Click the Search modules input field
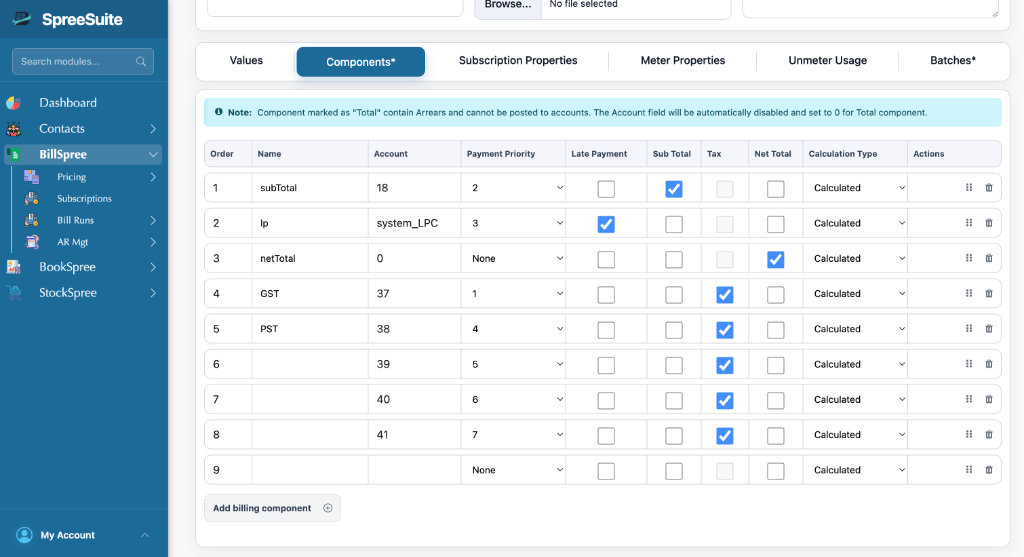This screenshot has width=1024, height=557. (83, 61)
